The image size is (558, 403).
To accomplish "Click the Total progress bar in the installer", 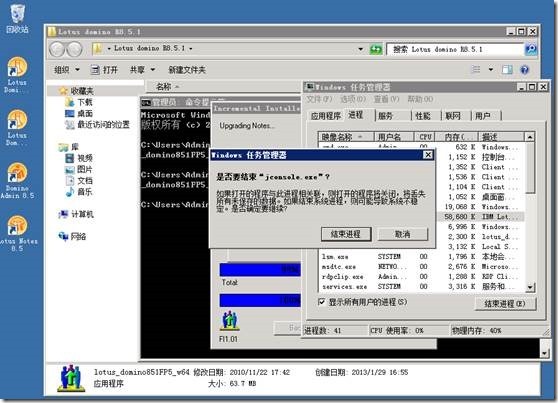I will pyautogui.click(x=260, y=300).
